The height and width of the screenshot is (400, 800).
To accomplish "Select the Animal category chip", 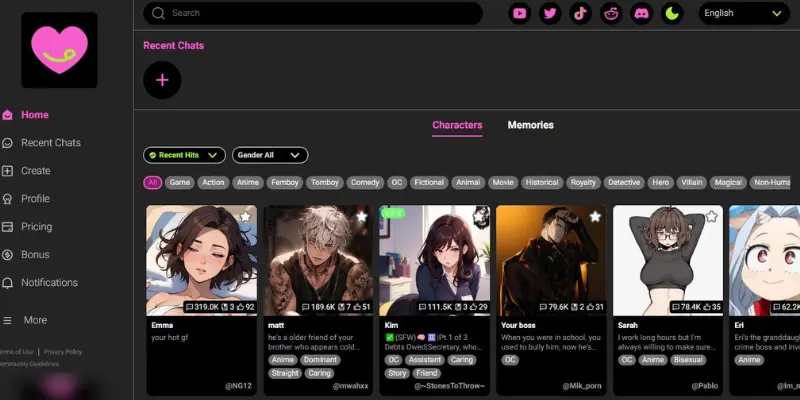I will (x=468, y=183).
